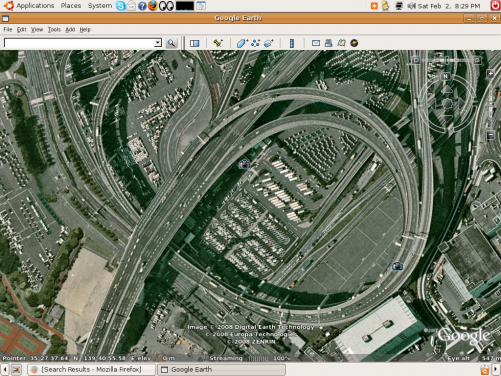Open the Ruler measuring tool
This screenshot has height=376, width=501.
(x=292, y=43)
